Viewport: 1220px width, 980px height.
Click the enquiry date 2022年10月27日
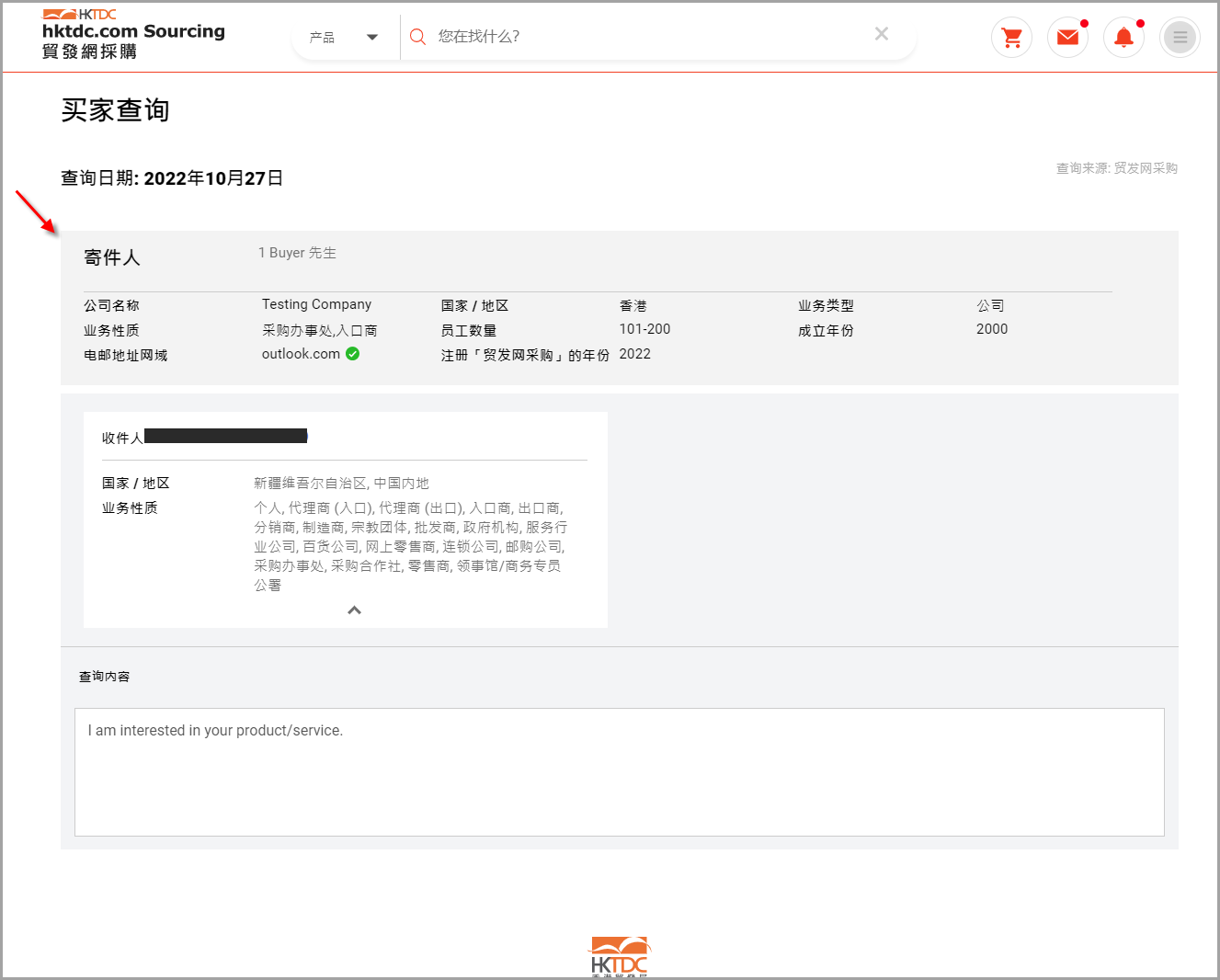click(213, 178)
